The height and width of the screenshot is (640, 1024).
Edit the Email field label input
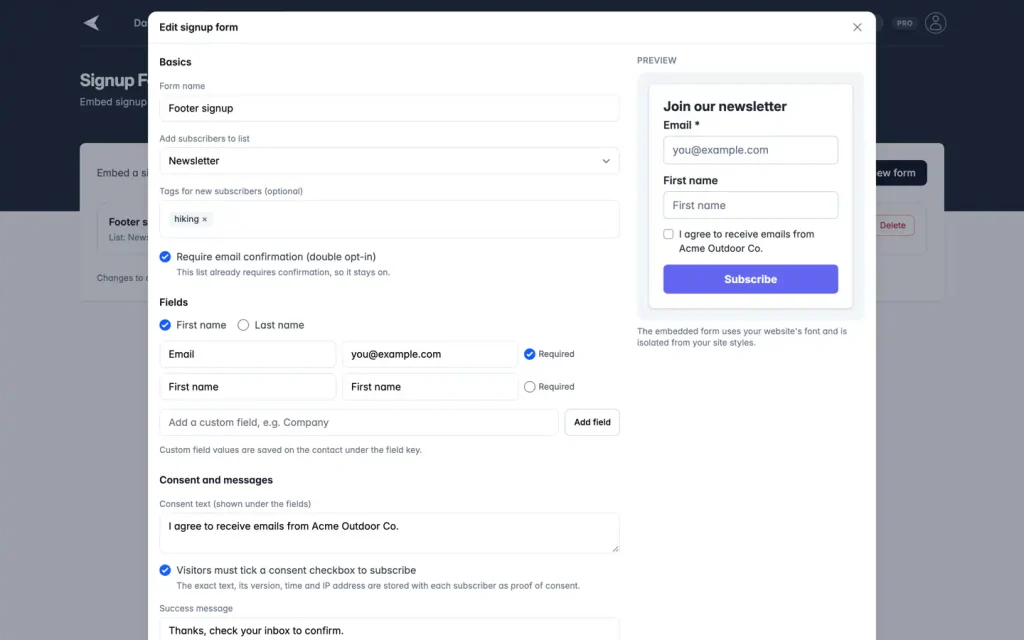(248, 354)
